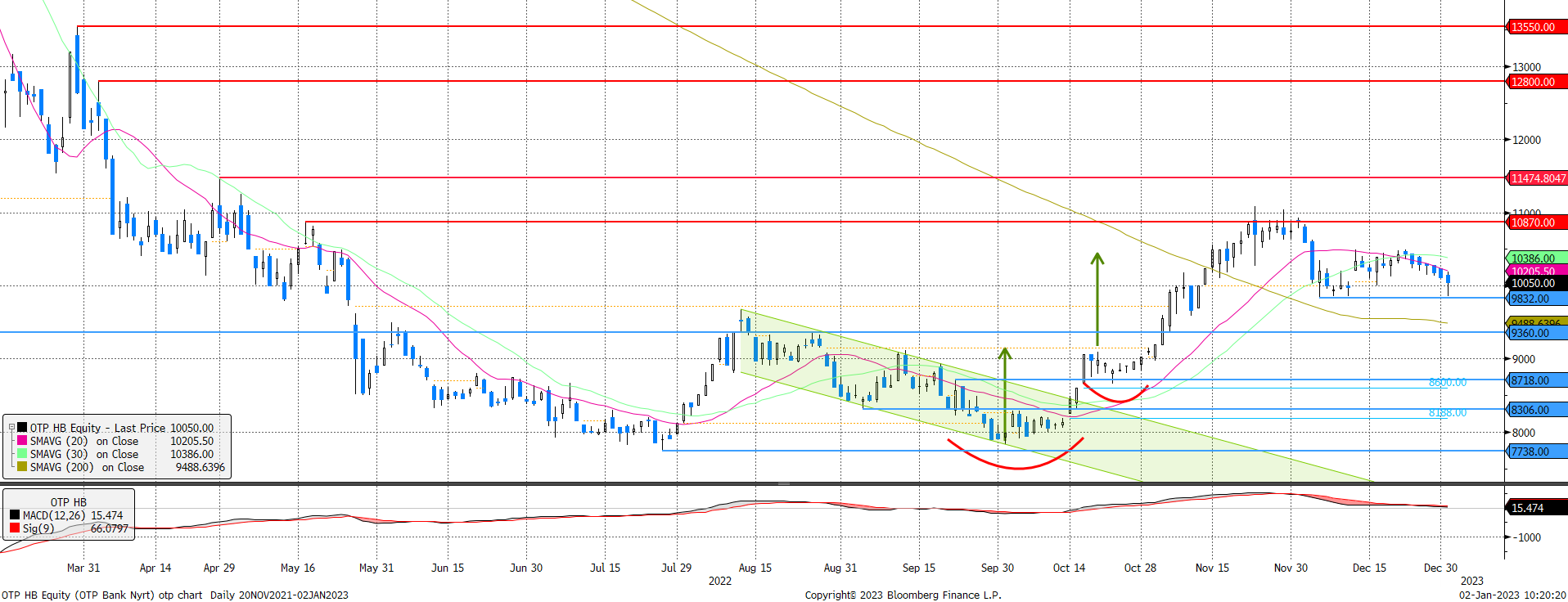
Task: Click the '2022' year label on axis
Action: coord(720,581)
